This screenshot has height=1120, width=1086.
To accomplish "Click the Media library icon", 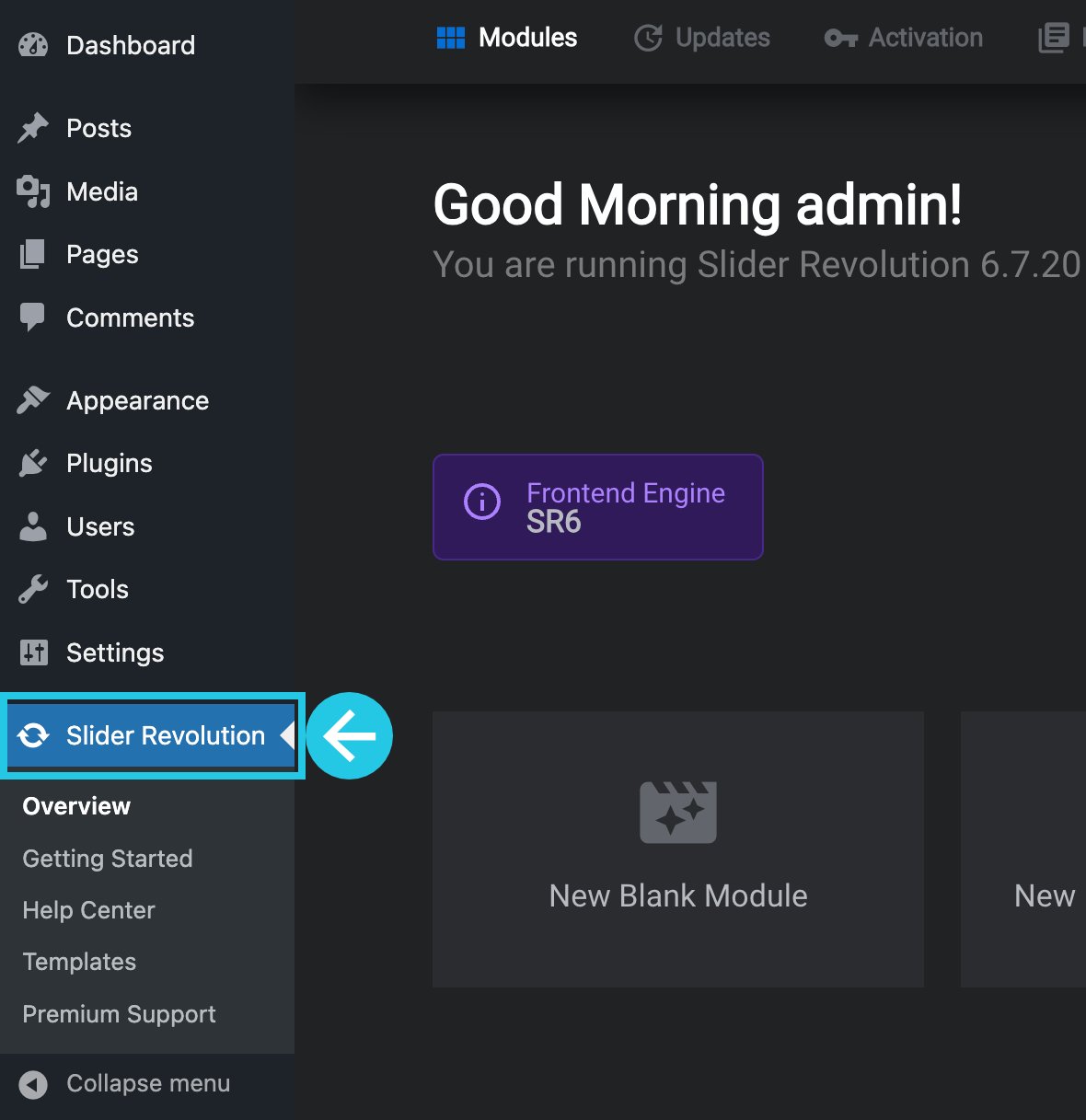I will click(33, 191).
